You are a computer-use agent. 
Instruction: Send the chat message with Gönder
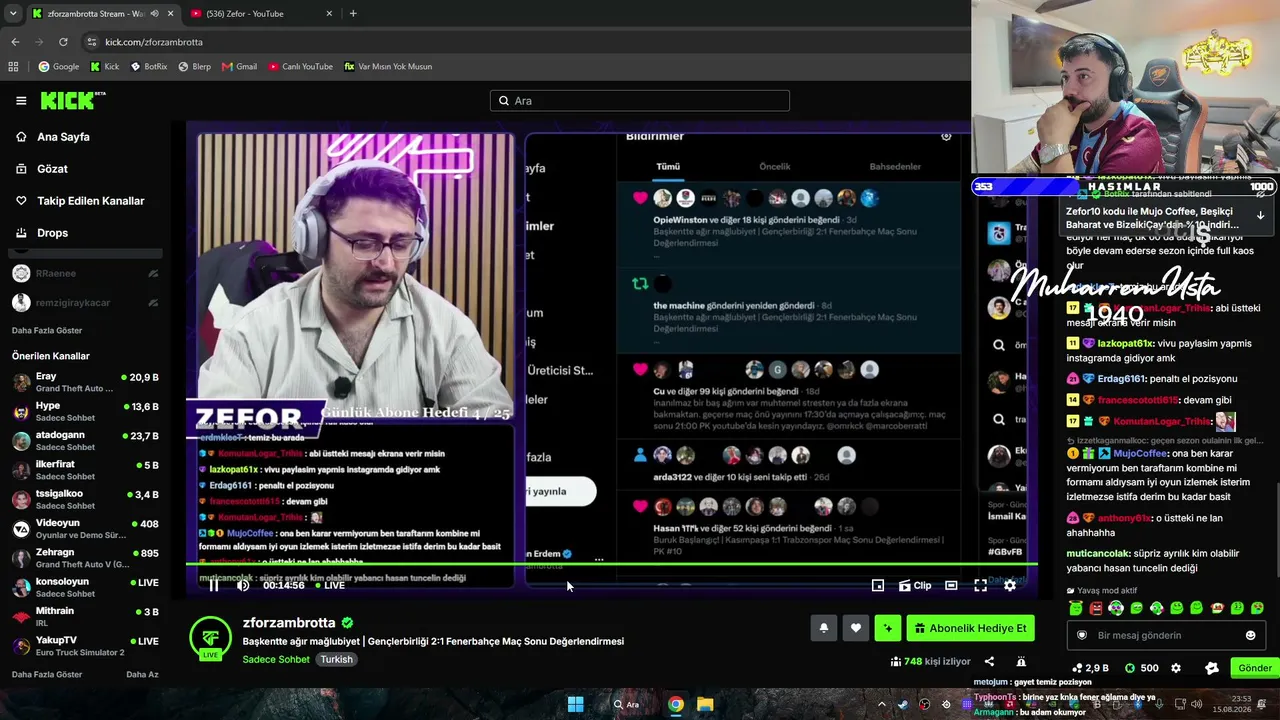pyautogui.click(x=1255, y=668)
